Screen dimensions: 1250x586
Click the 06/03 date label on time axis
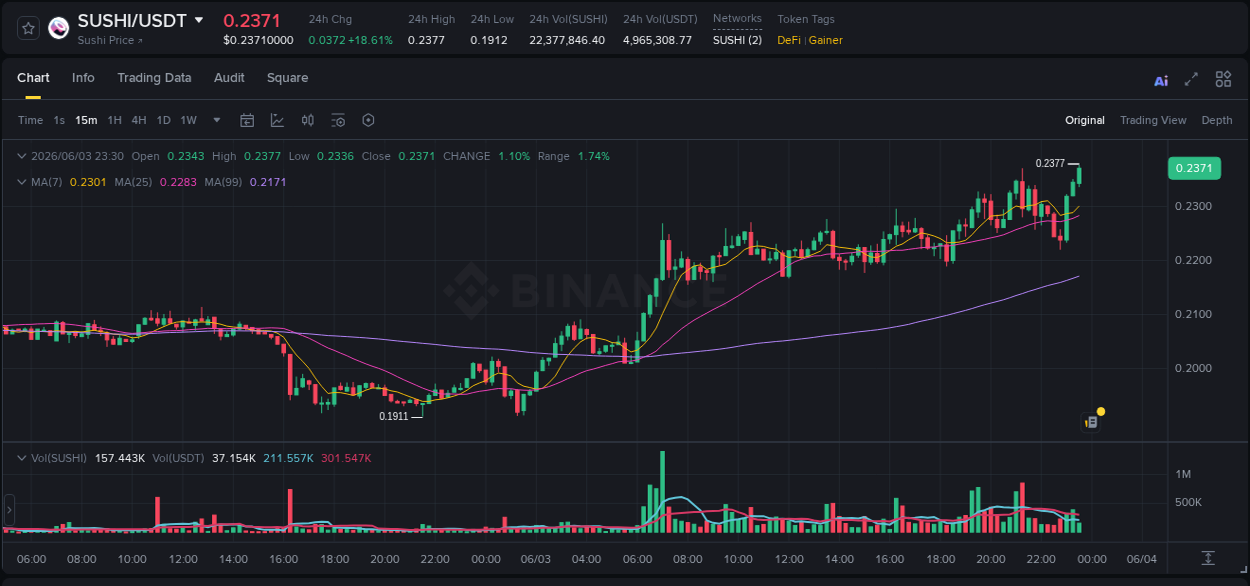point(536,559)
